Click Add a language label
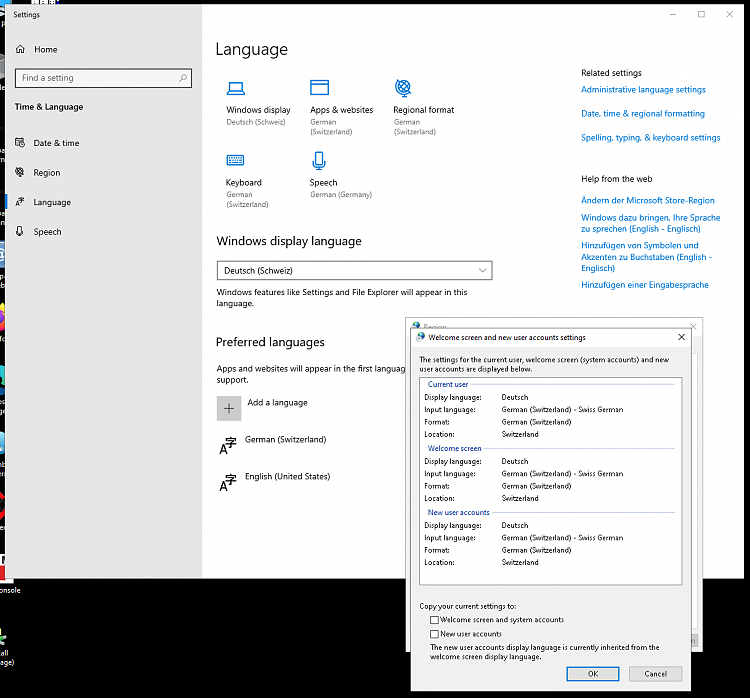This screenshot has height=698, width=750. [x=277, y=402]
